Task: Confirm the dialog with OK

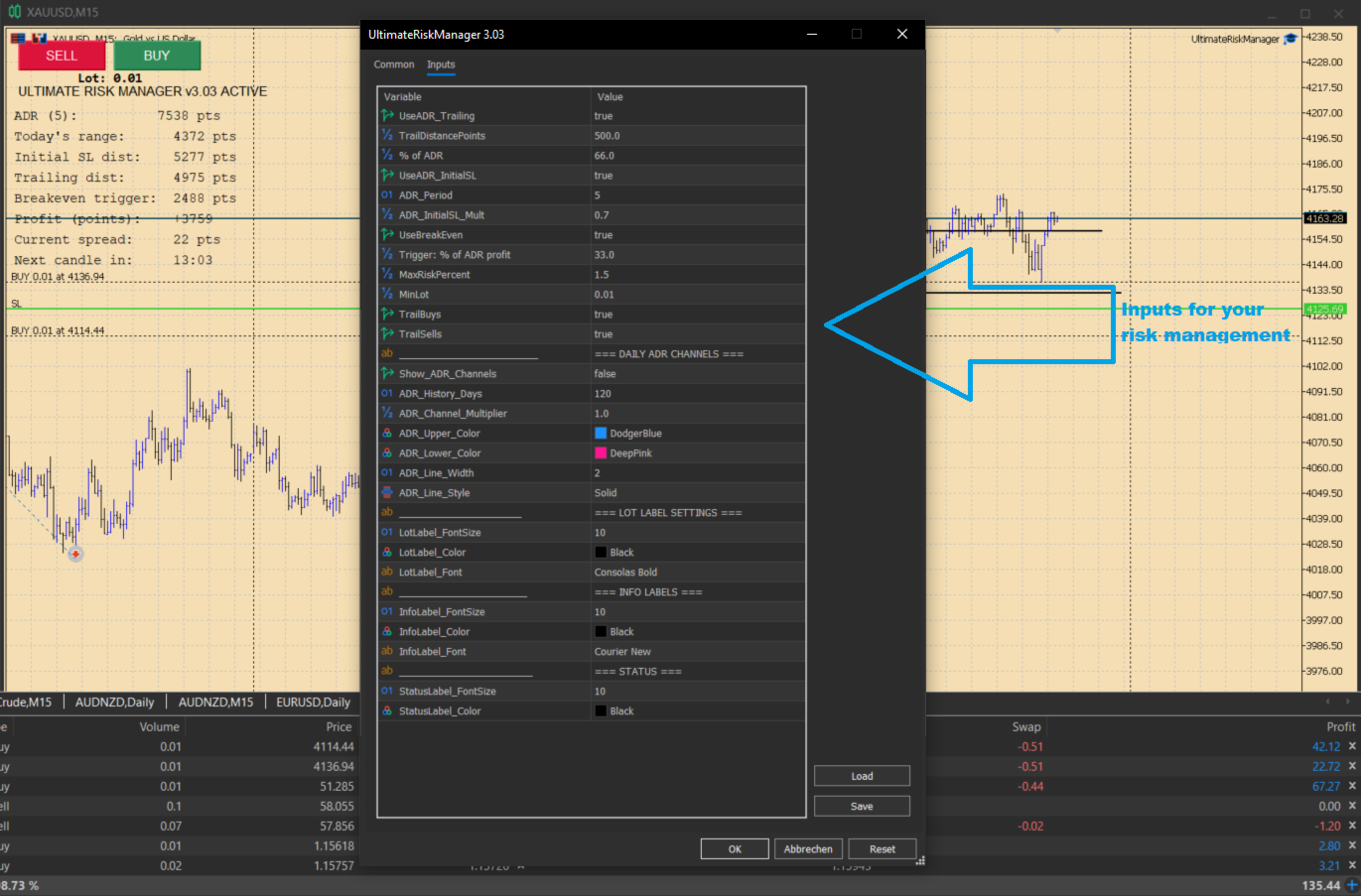Action: (x=735, y=849)
